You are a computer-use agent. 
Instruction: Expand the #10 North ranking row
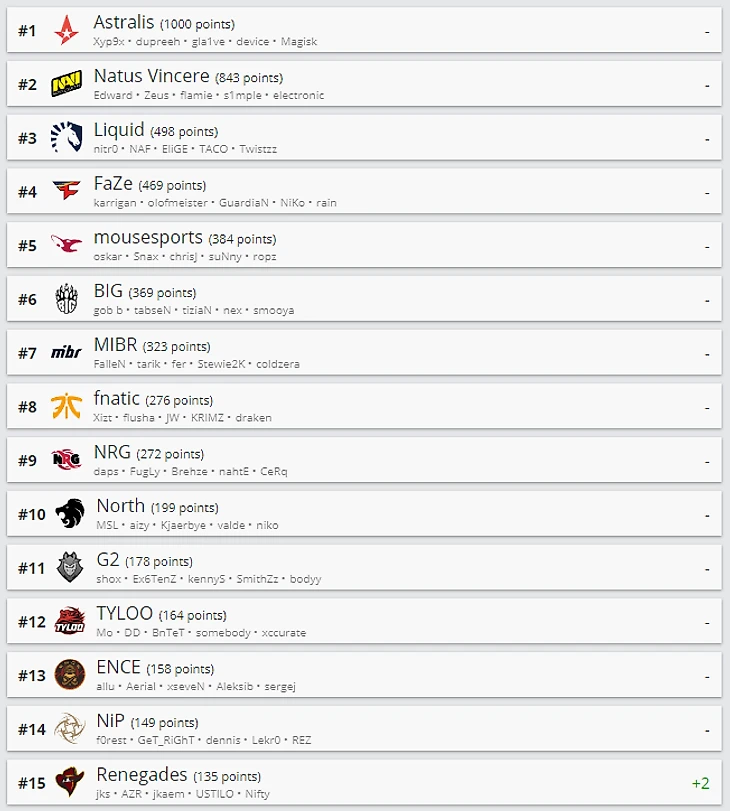pos(364,514)
